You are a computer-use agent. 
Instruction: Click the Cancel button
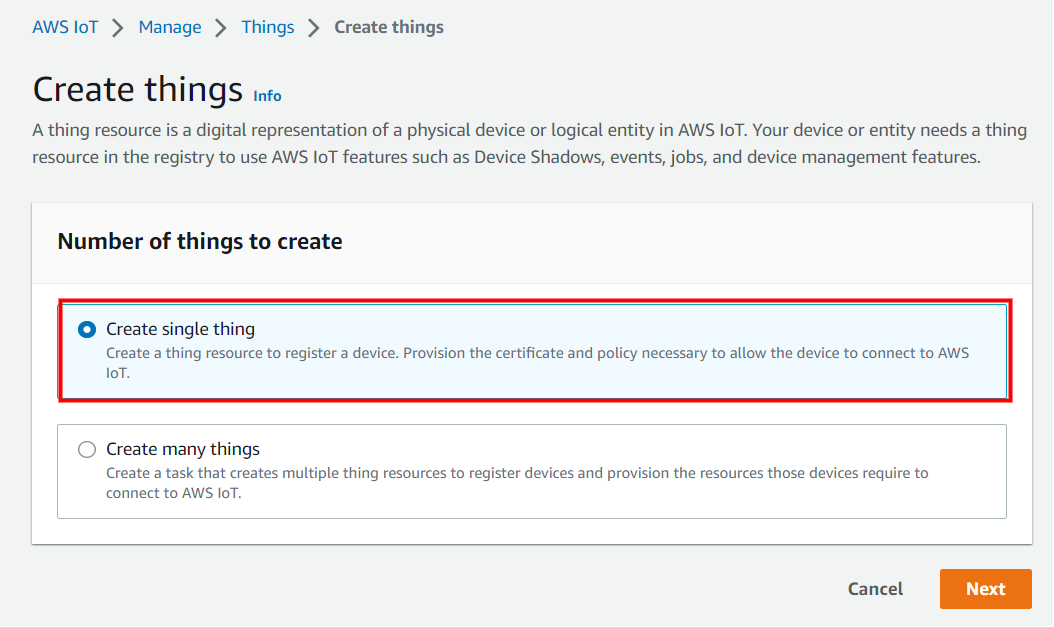pos(874,589)
